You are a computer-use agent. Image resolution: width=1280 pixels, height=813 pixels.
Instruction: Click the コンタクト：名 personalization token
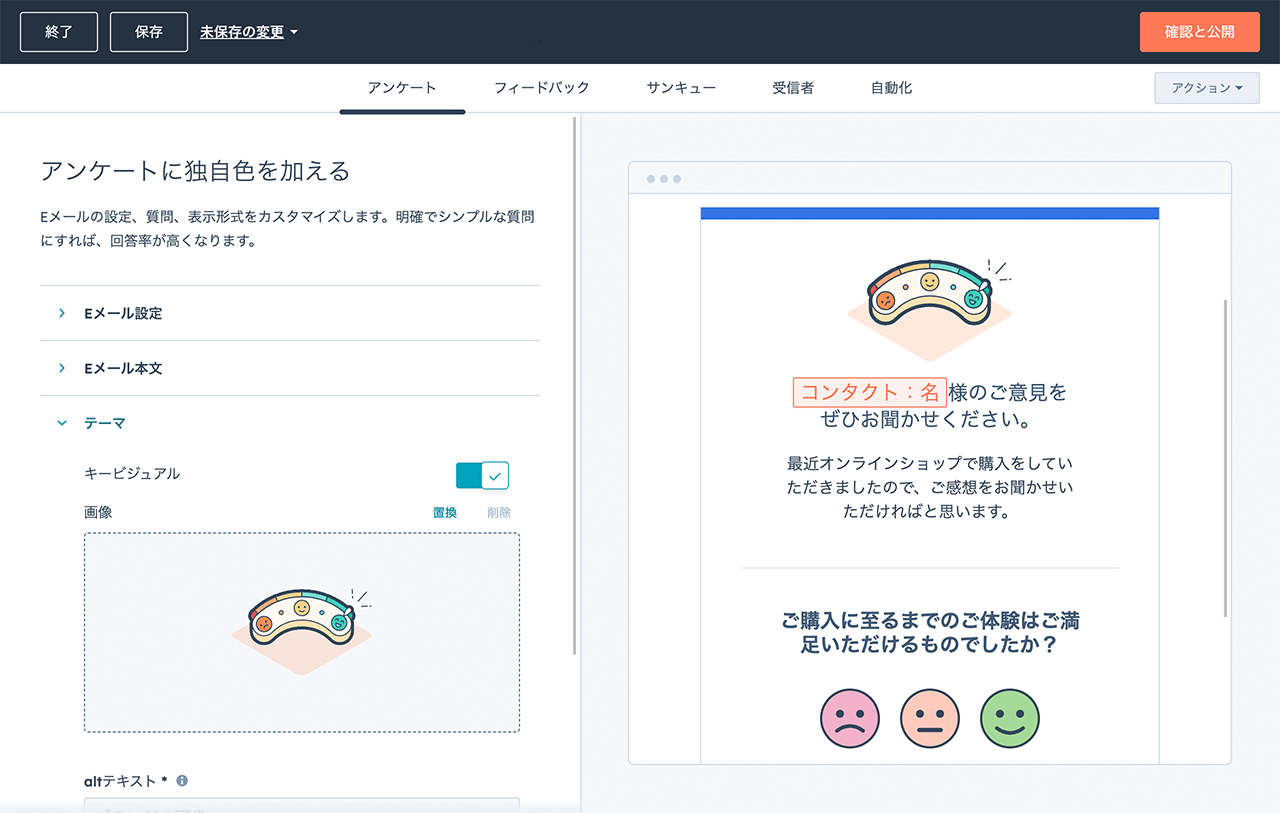pyautogui.click(x=870, y=392)
